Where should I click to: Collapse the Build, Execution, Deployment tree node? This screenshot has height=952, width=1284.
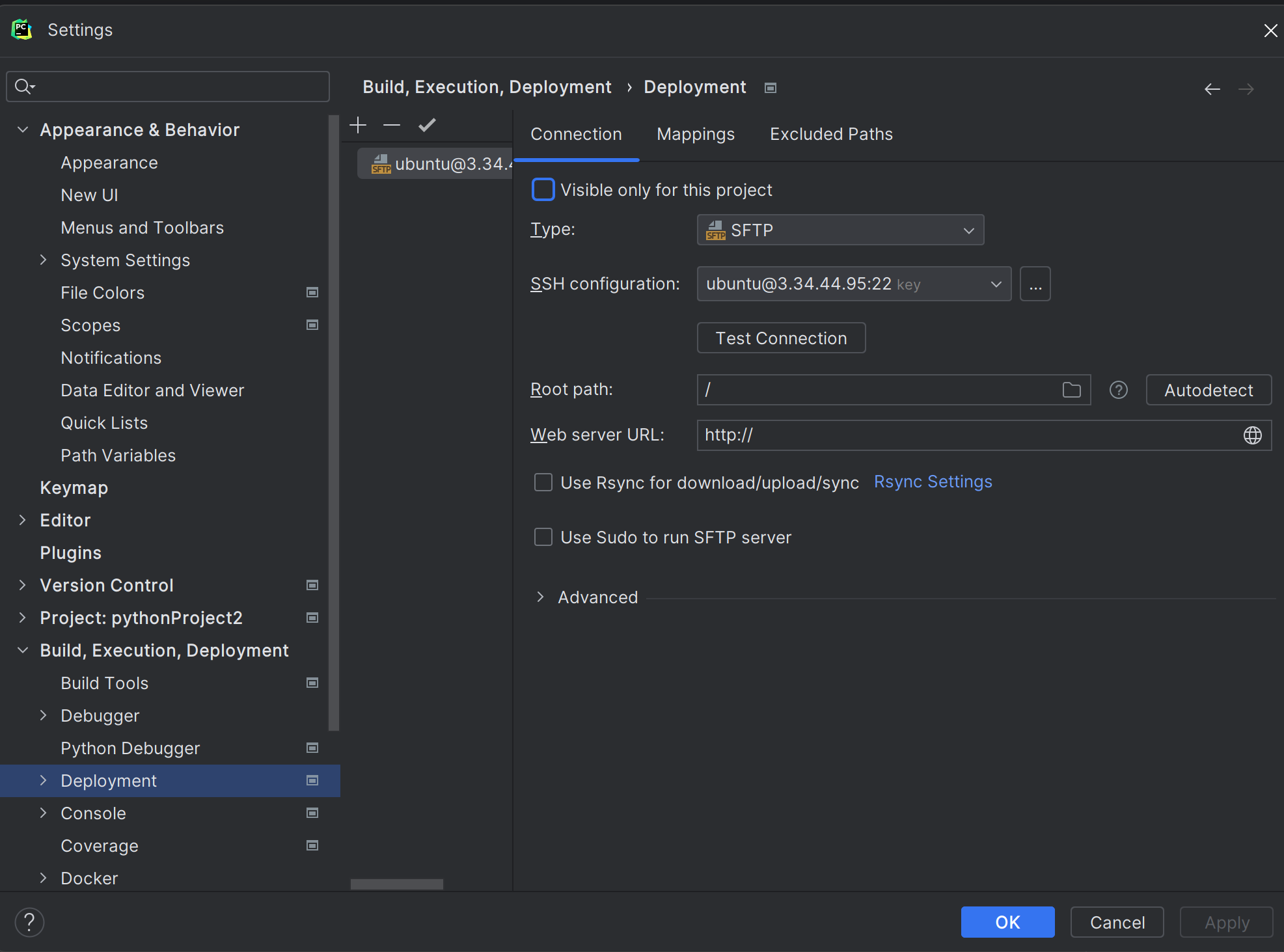22,650
